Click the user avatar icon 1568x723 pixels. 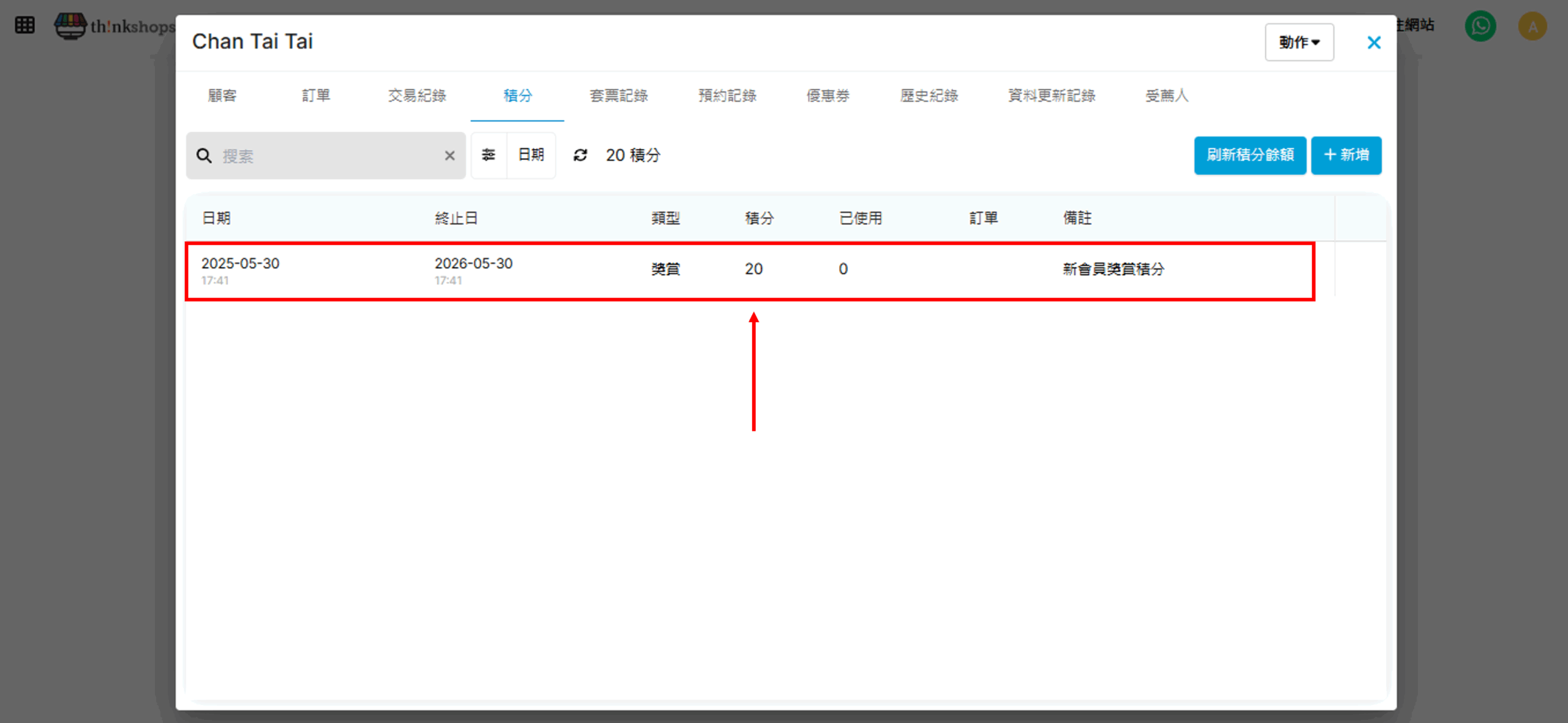coord(1532,26)
